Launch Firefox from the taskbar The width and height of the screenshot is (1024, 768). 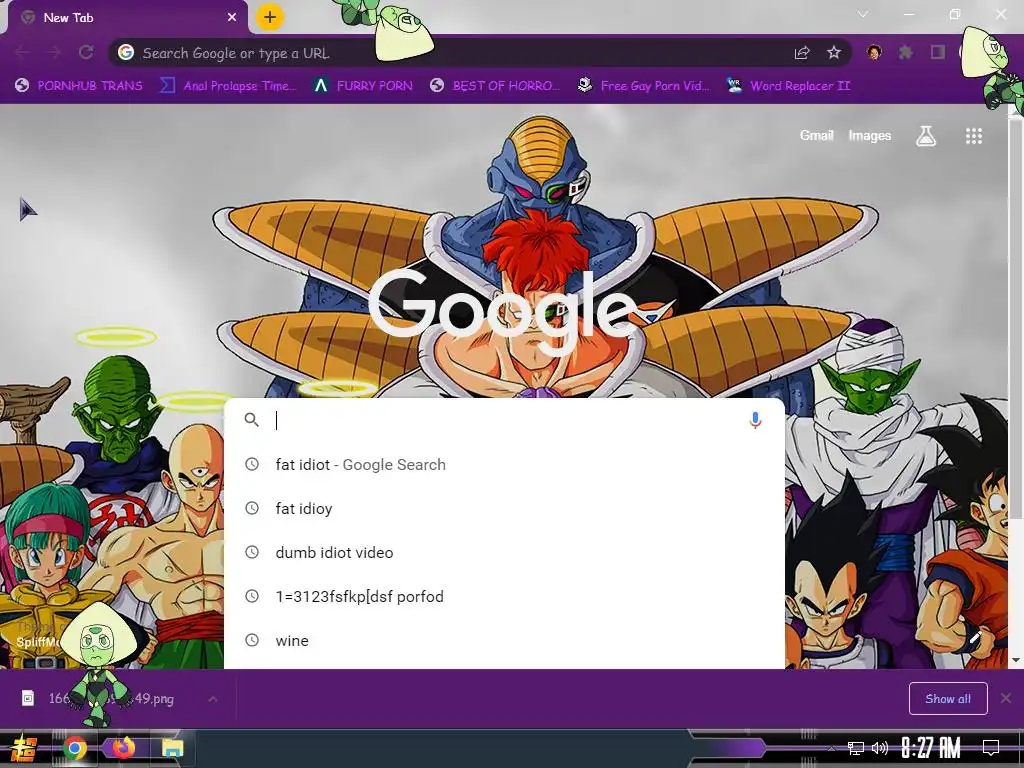click(x=123, y=748)
